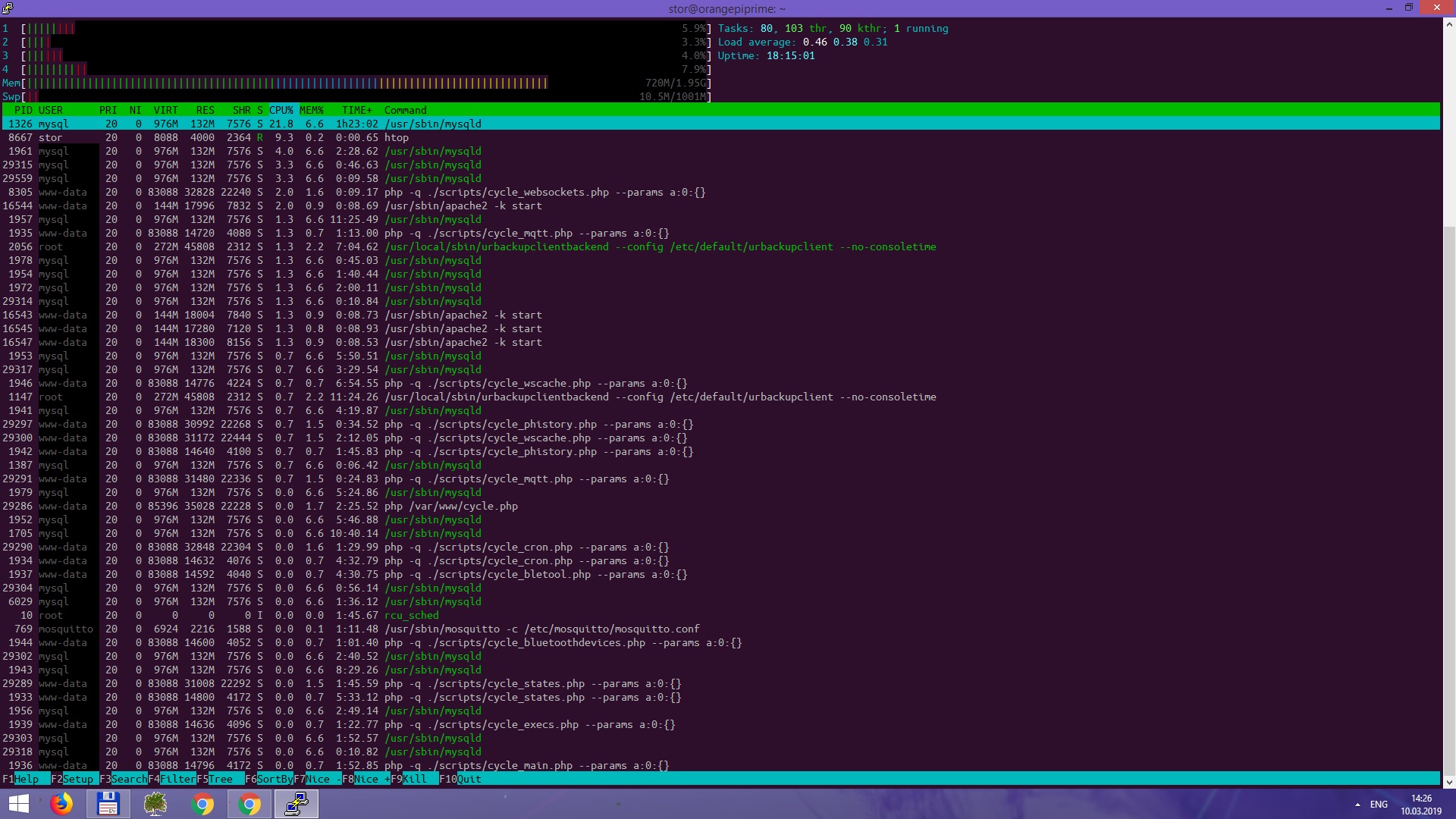The height and width of the screenshot is (819, 1456).
Task: Open the blue floppy disk taskbar app
Action: tap(108, 804)
